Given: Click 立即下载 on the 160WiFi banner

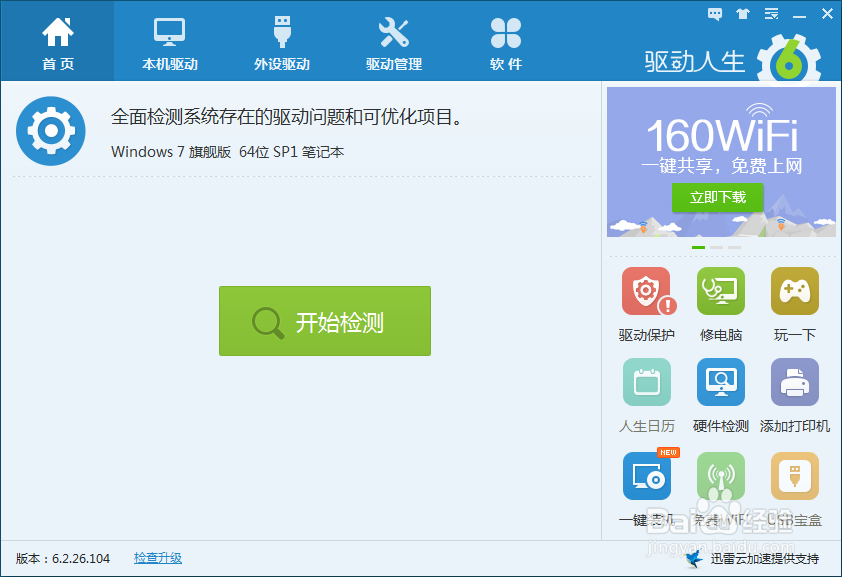Looking at the screenshot, I should click(x=717, y=198).
